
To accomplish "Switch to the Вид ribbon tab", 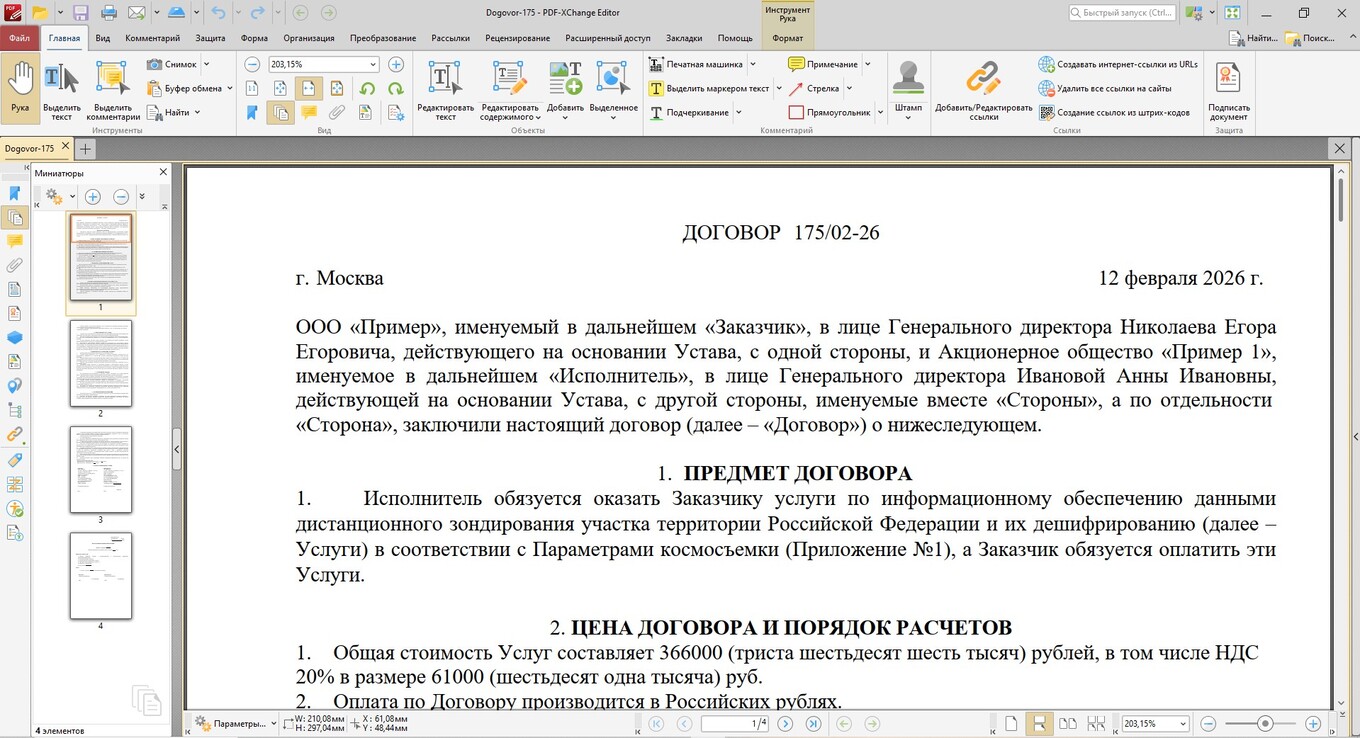I will tap(103, 38).
